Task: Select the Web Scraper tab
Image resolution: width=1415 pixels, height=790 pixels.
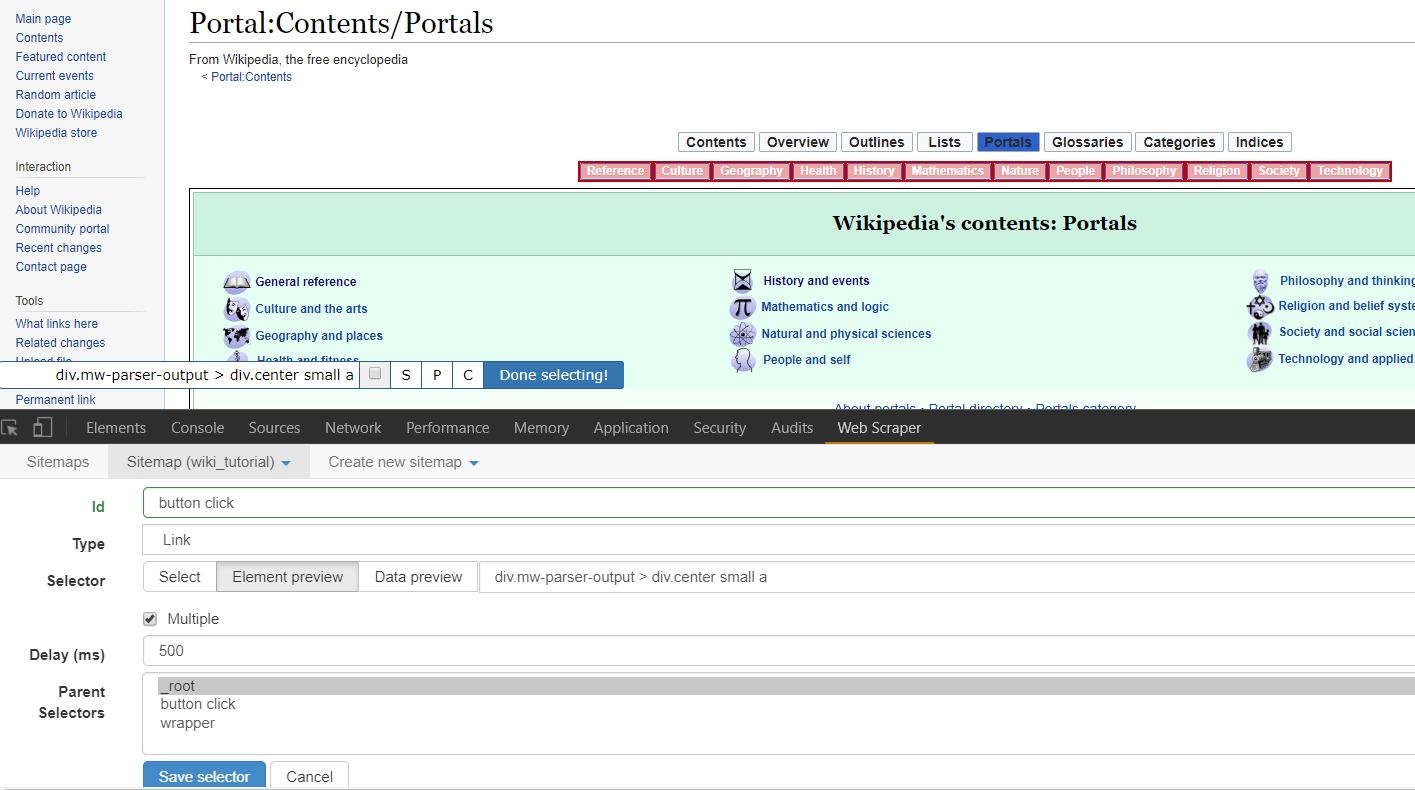Action: [879, 428]
